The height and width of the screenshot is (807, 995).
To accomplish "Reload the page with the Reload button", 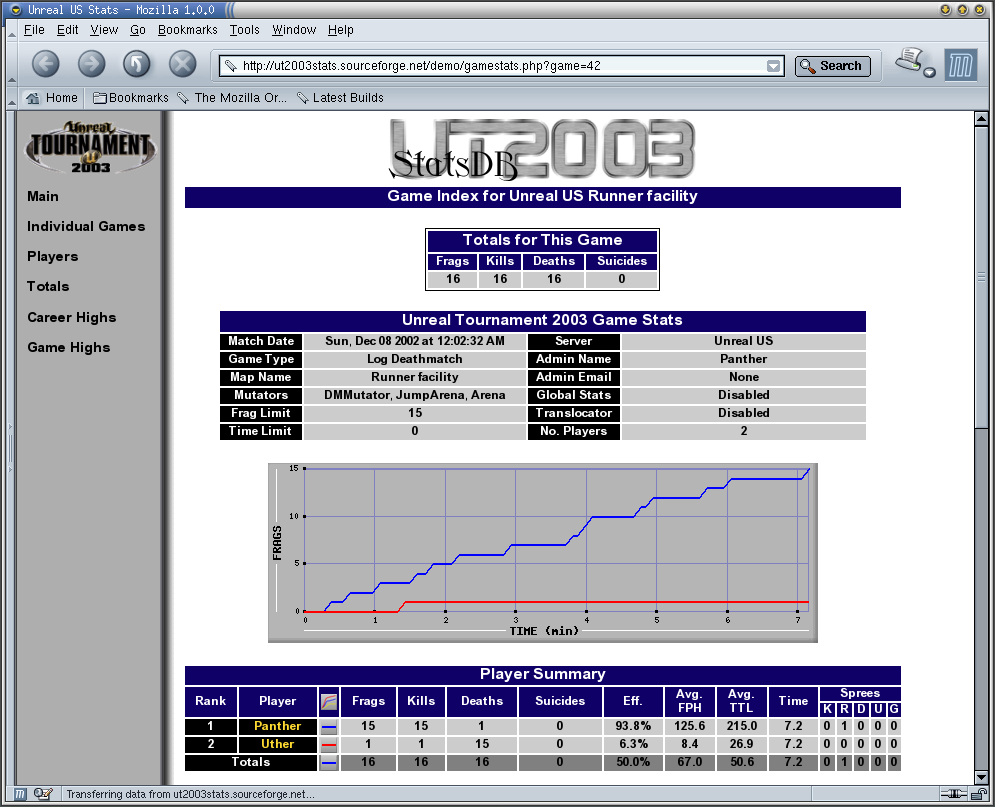I will (136, 64).
